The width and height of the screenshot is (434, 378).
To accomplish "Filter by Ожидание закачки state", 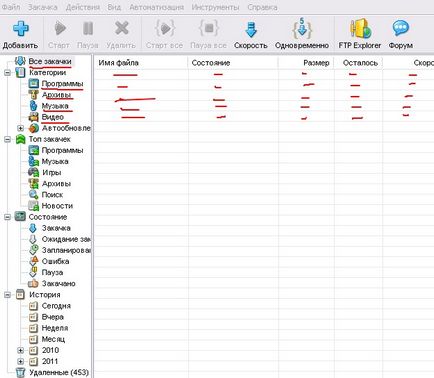I will click(x=66, y=239).
